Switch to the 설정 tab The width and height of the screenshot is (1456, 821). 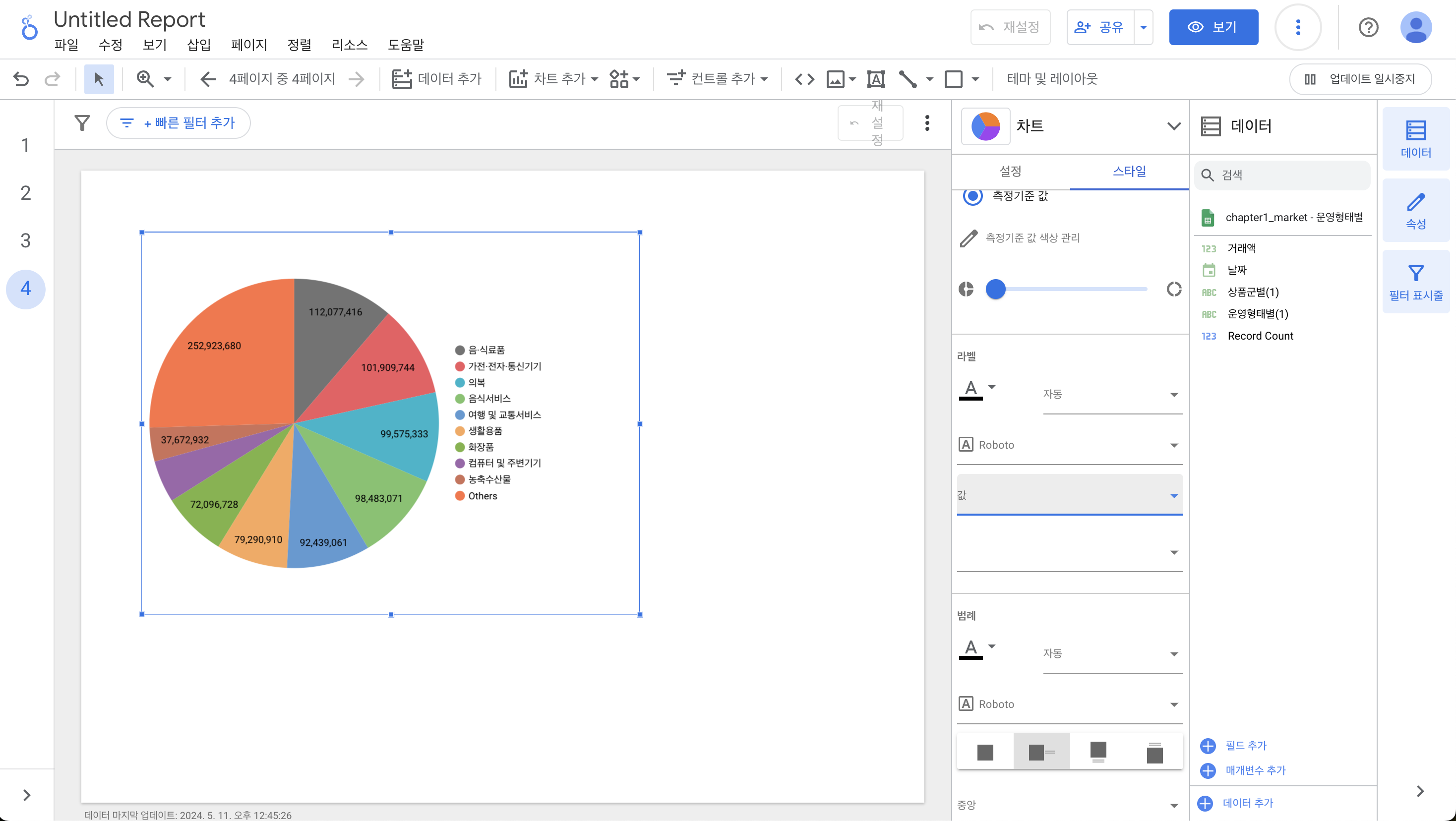pos(1010,171)
